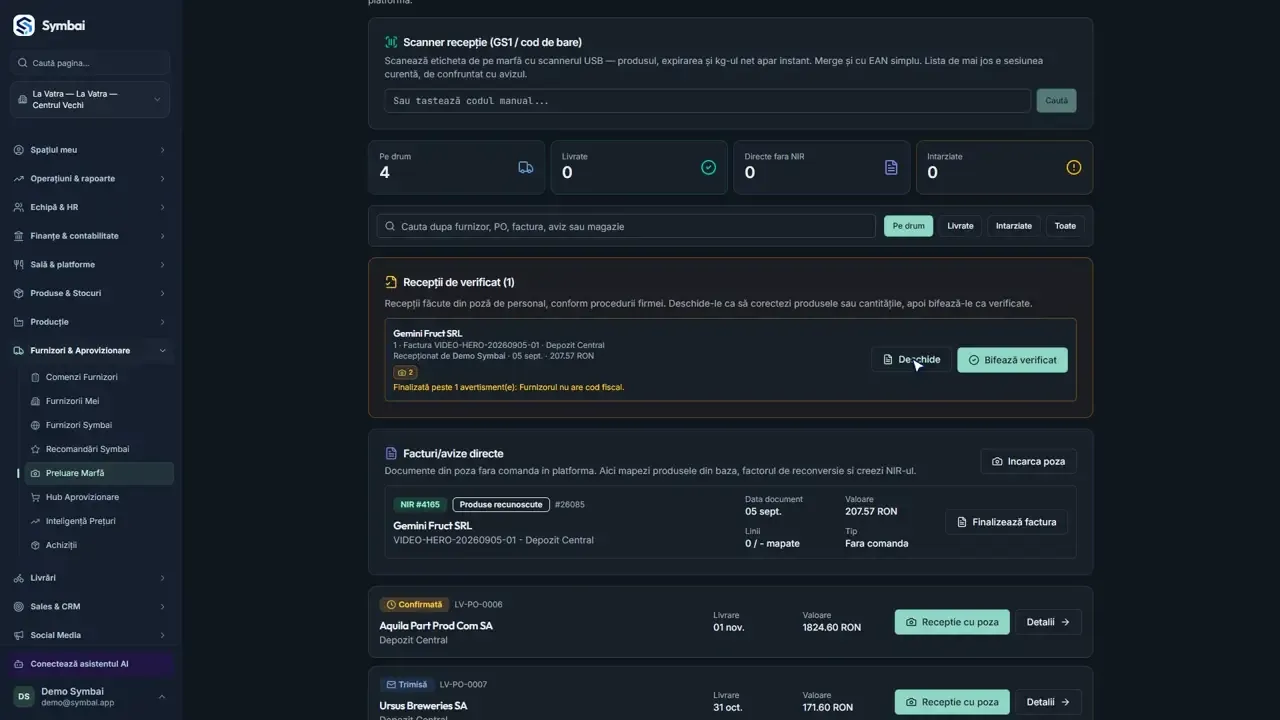Focus the supplier, PO, invoice search field
1280x720 pixels.
point(626,226)
